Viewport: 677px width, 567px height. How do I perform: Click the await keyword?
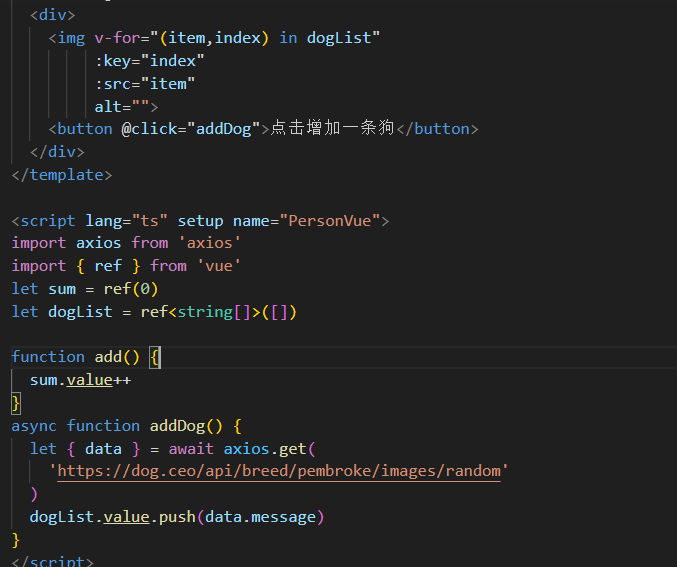pyautogui.click(x=191, y=449)
